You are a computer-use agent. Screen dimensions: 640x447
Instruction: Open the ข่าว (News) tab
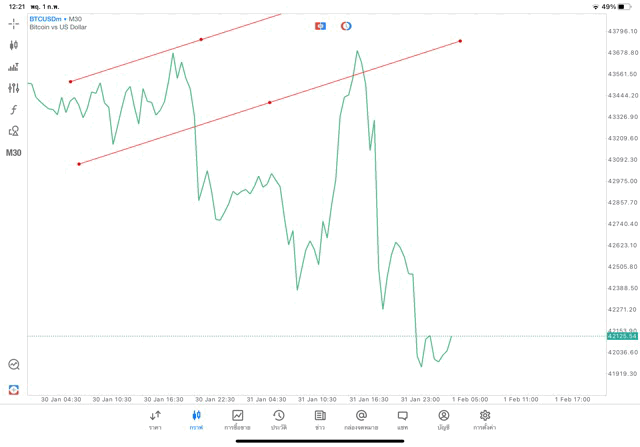(x=320, y=419)
